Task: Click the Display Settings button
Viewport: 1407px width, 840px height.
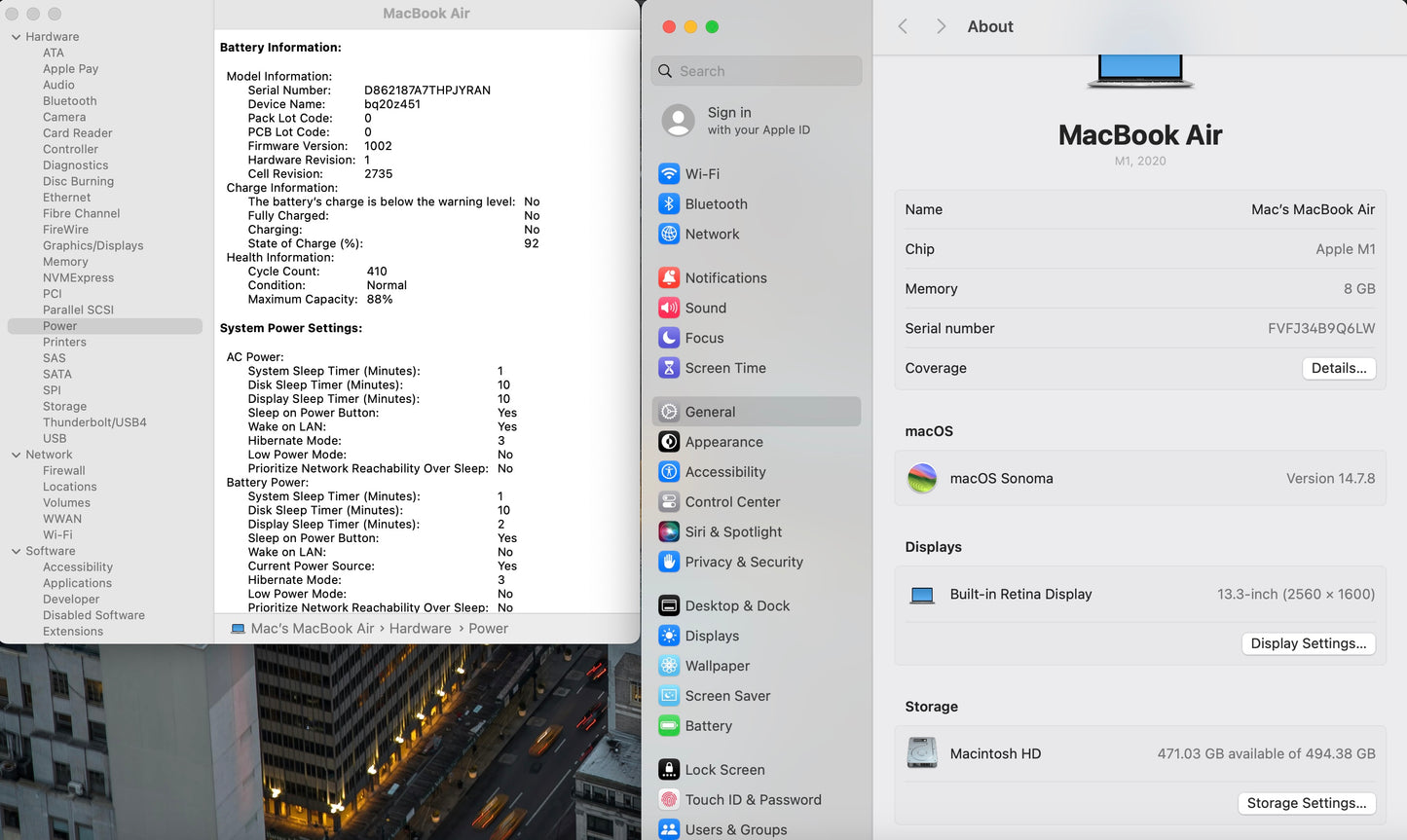Action: point(1308,643)
